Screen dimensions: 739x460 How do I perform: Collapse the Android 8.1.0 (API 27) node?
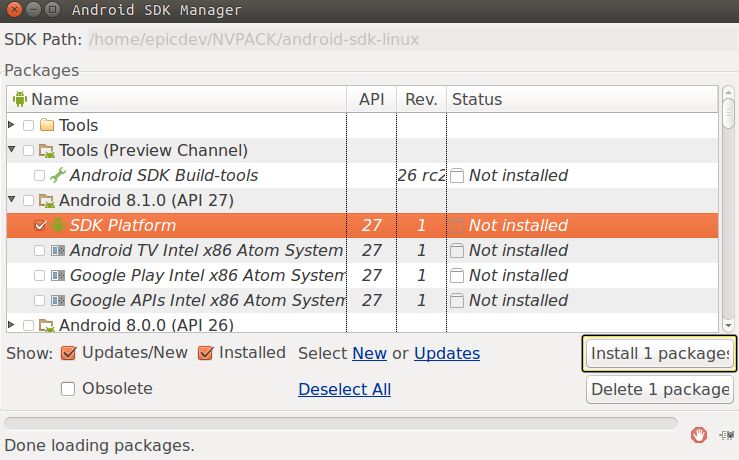coord(11,199)
